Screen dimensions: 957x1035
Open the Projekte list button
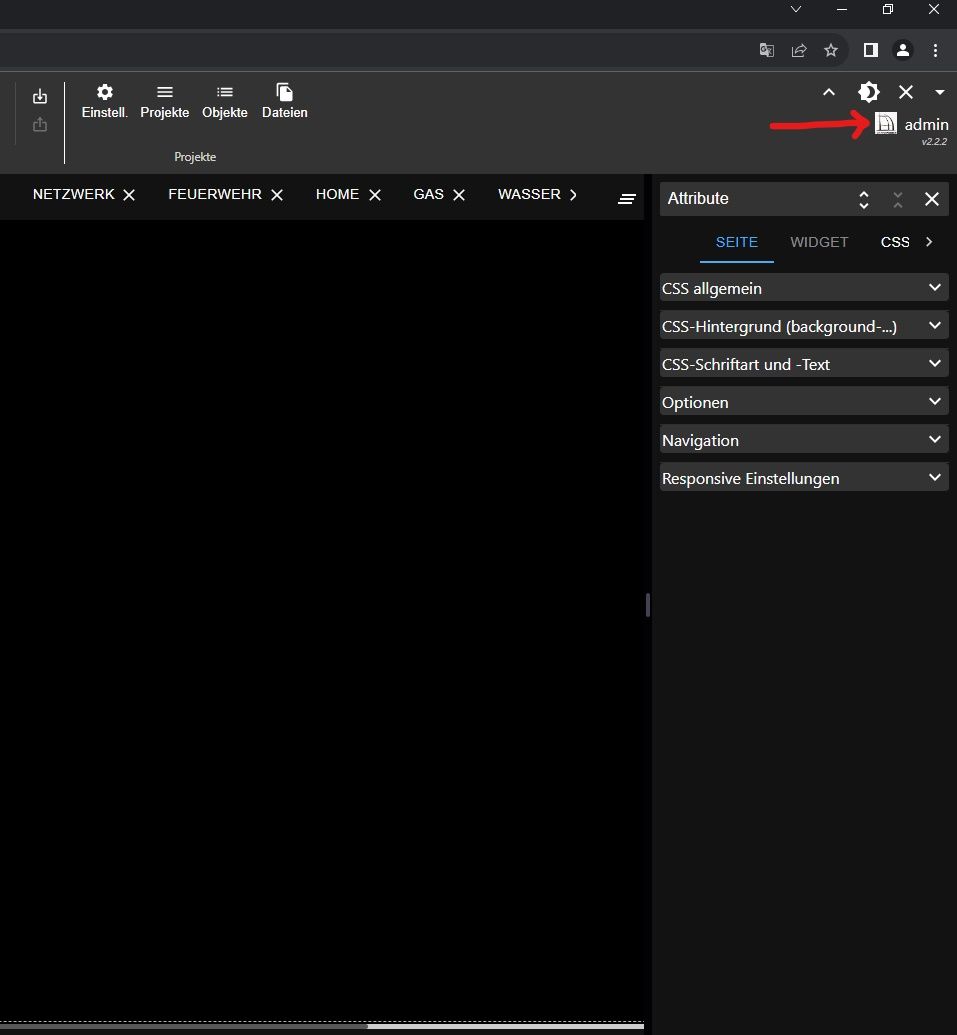(x=164, y=102)
